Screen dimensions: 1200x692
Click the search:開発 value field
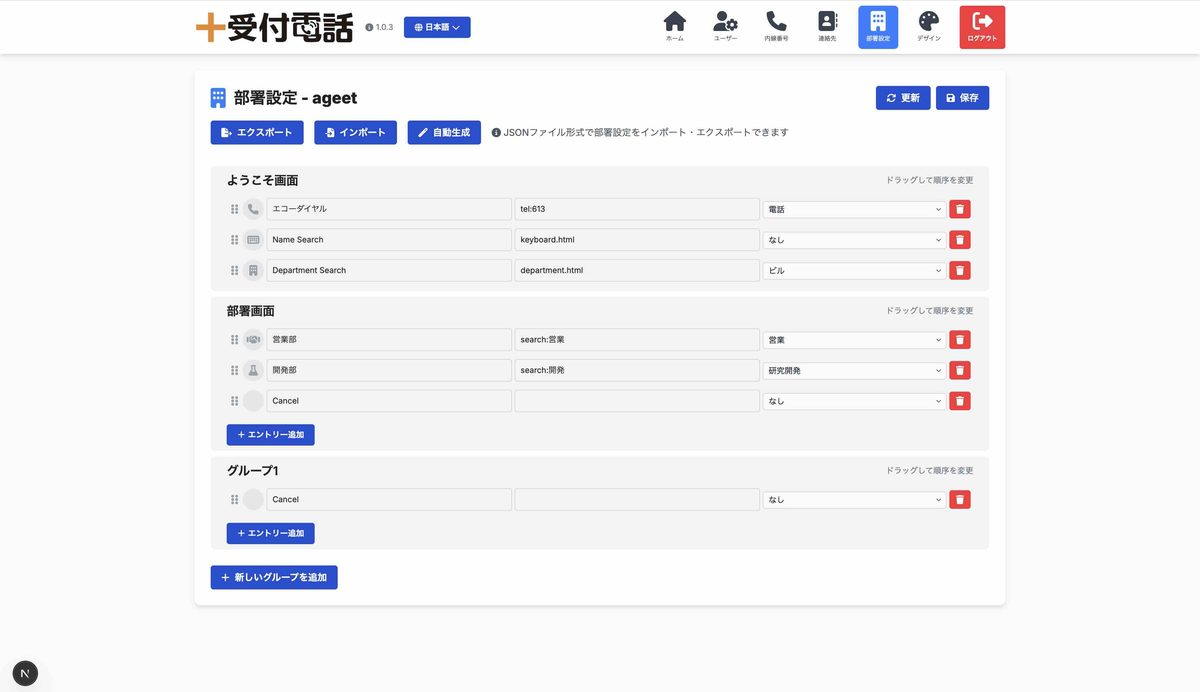pyautogui.click(x=637, y=370)
